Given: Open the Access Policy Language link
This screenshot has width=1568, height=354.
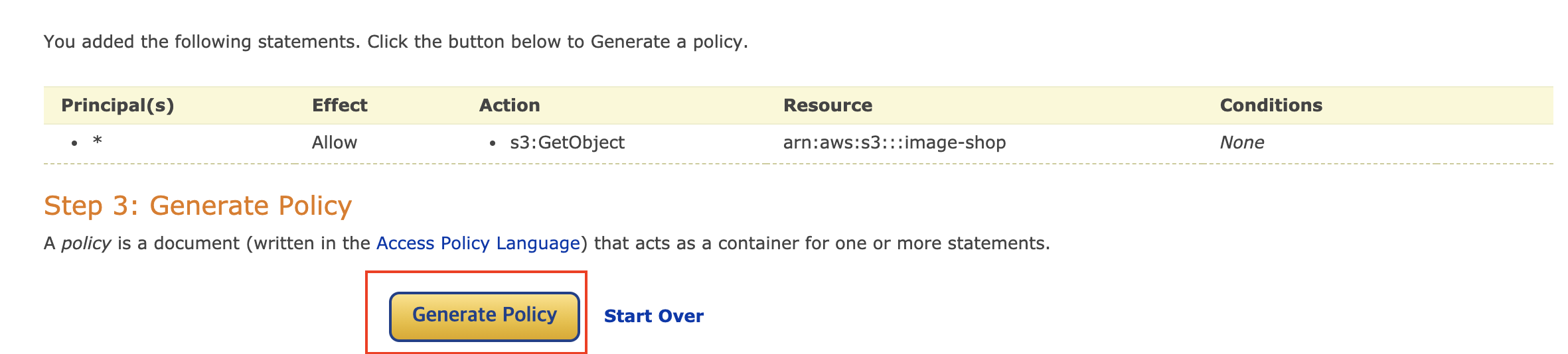Looking at the screenshot, I should (478, 243).
